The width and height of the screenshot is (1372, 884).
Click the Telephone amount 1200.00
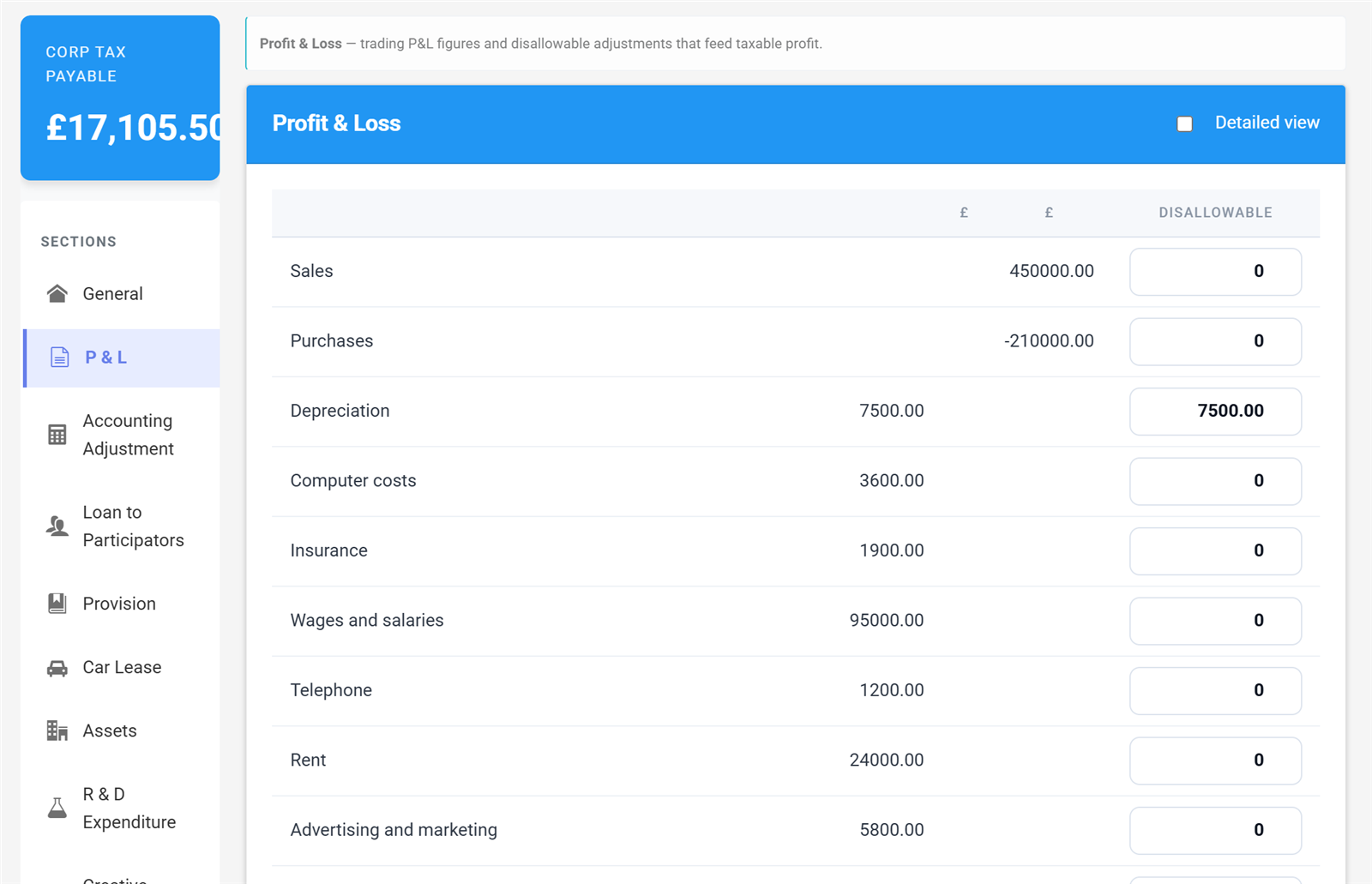pyautogui.click(x=892, y=690)
